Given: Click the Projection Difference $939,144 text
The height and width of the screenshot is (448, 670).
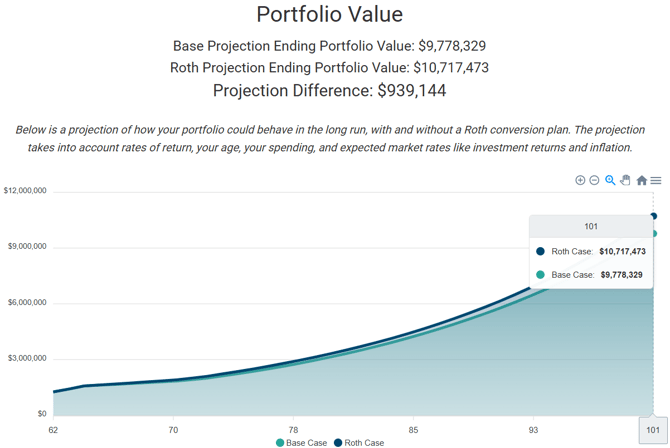Looking at the screenshot, I should [x=330, y=90].
